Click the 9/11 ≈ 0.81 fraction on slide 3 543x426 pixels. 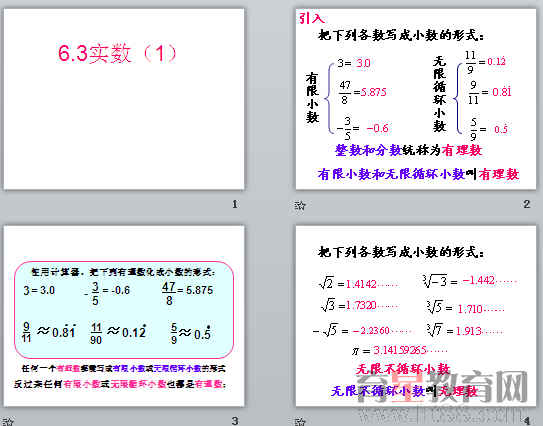tap(49, 332)
